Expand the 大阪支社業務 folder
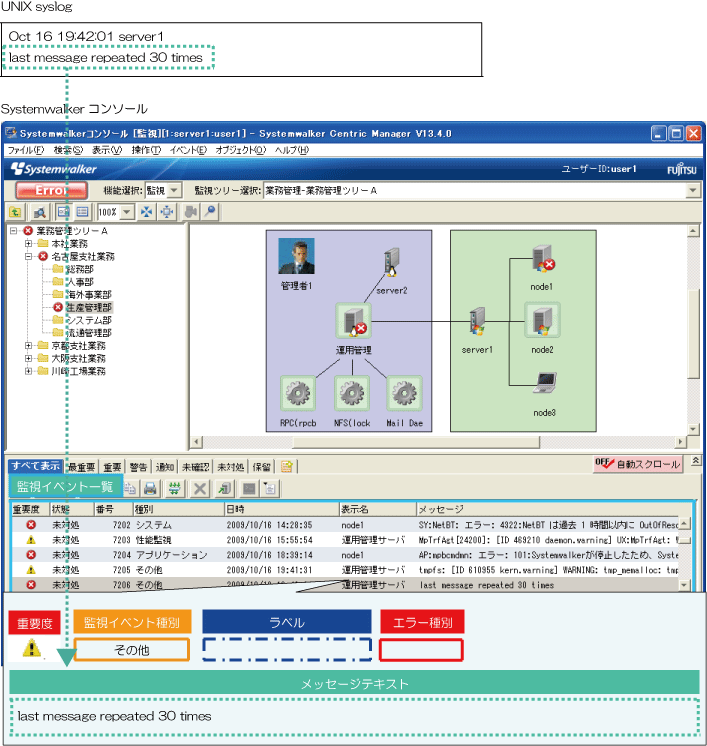The image size is (707, 746). (29, 358)
